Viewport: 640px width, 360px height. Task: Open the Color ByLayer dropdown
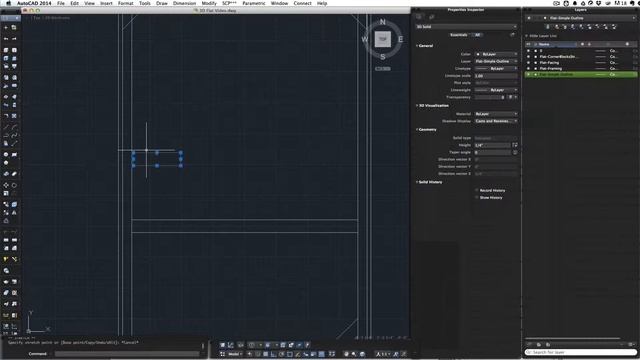click(x=496, y=54)
